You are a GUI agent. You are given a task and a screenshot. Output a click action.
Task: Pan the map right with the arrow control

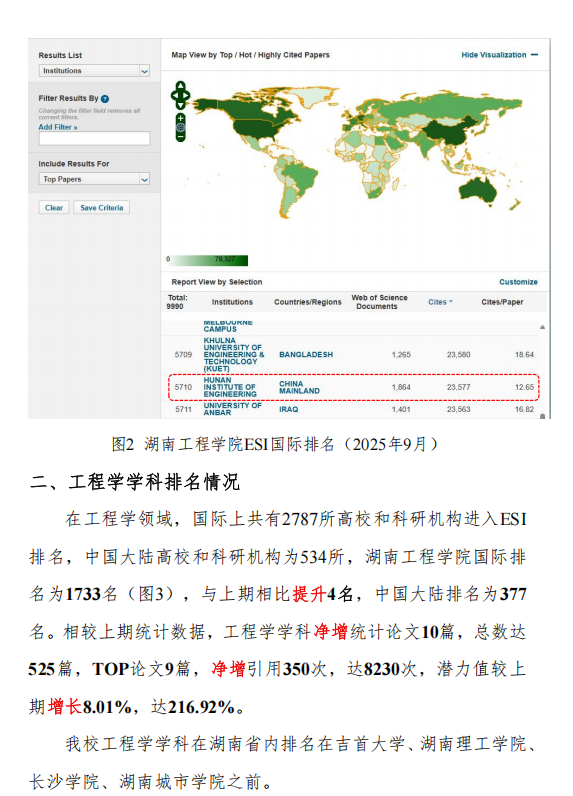187,95
